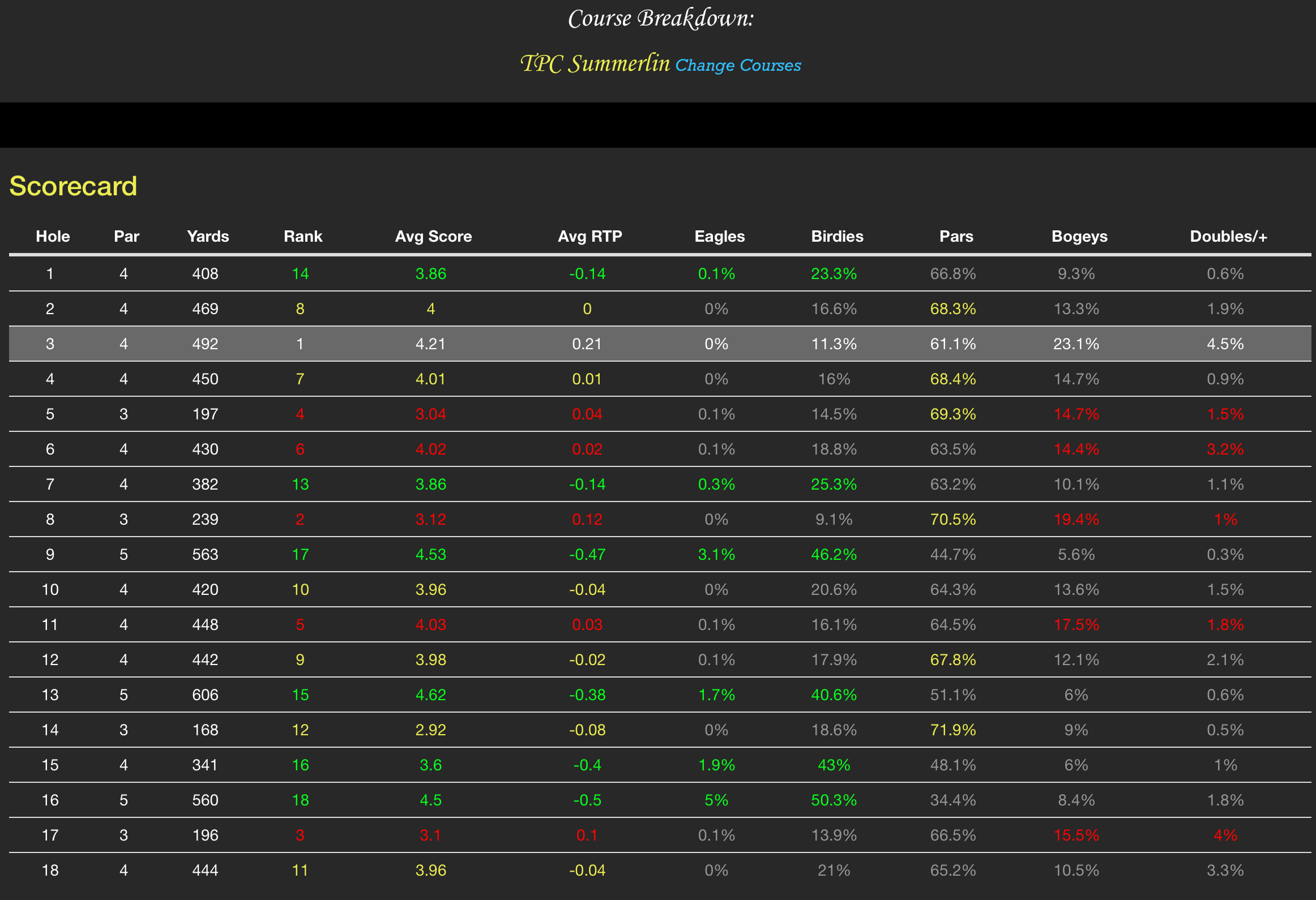Viewport: 1316px width, 900px height.
Task: Click the 70.5% pars value
Action: tap(953, 519)
